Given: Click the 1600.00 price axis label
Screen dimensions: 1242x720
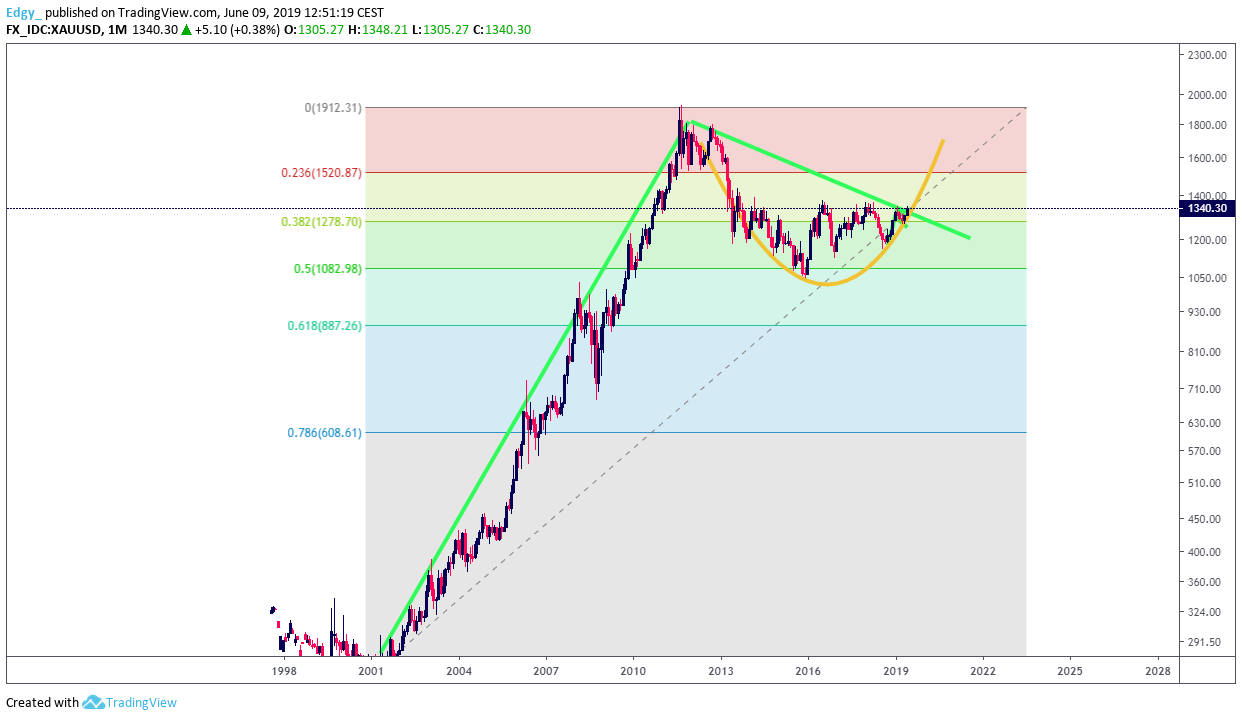Looking at the screenshot, I should (x=1207, y=158).
